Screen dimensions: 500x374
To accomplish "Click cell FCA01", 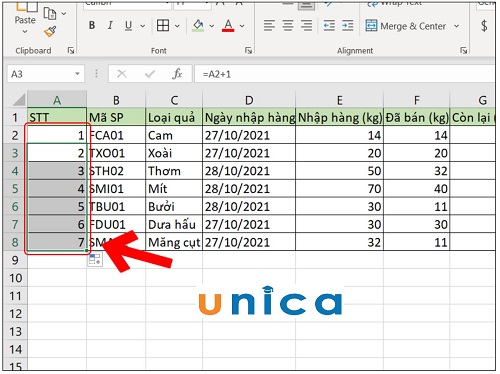I will 116,135.
